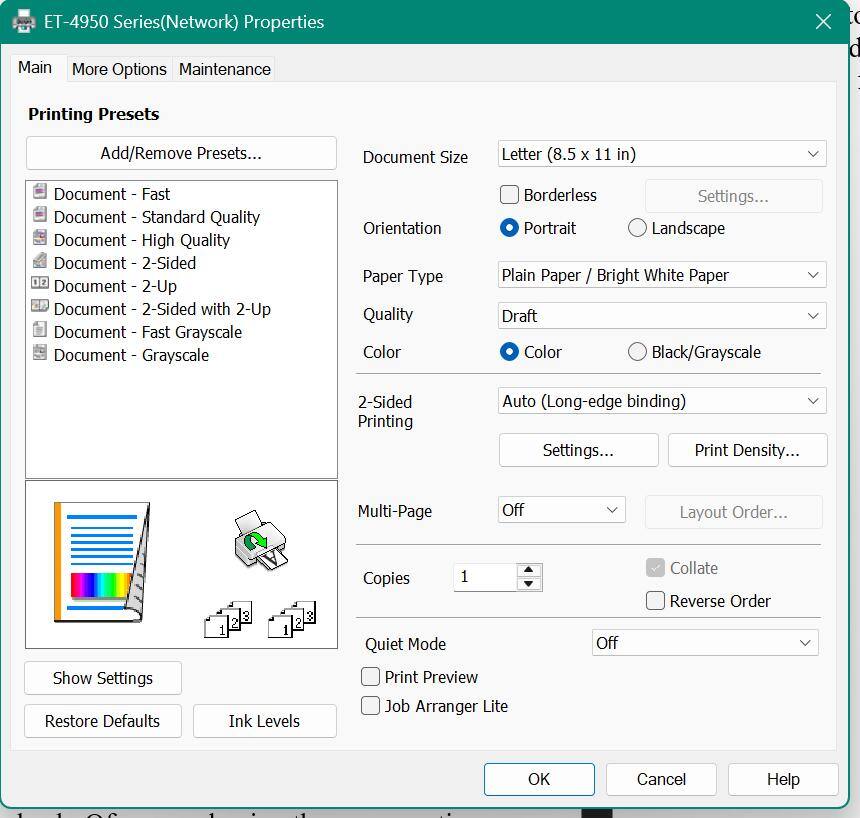Open Print Density settings

click(x=747, y=450)
